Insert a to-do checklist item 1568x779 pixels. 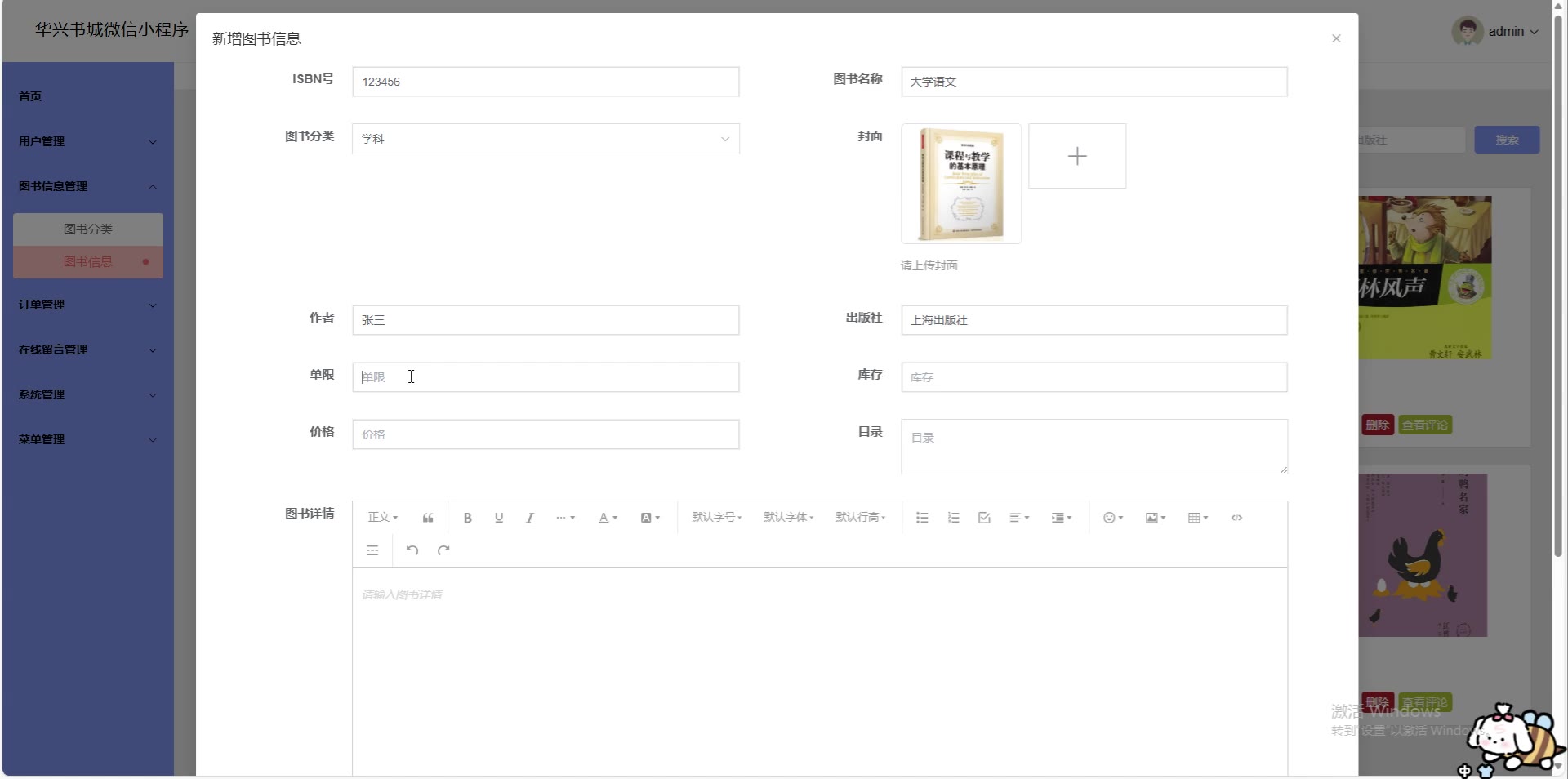(984, 518)
